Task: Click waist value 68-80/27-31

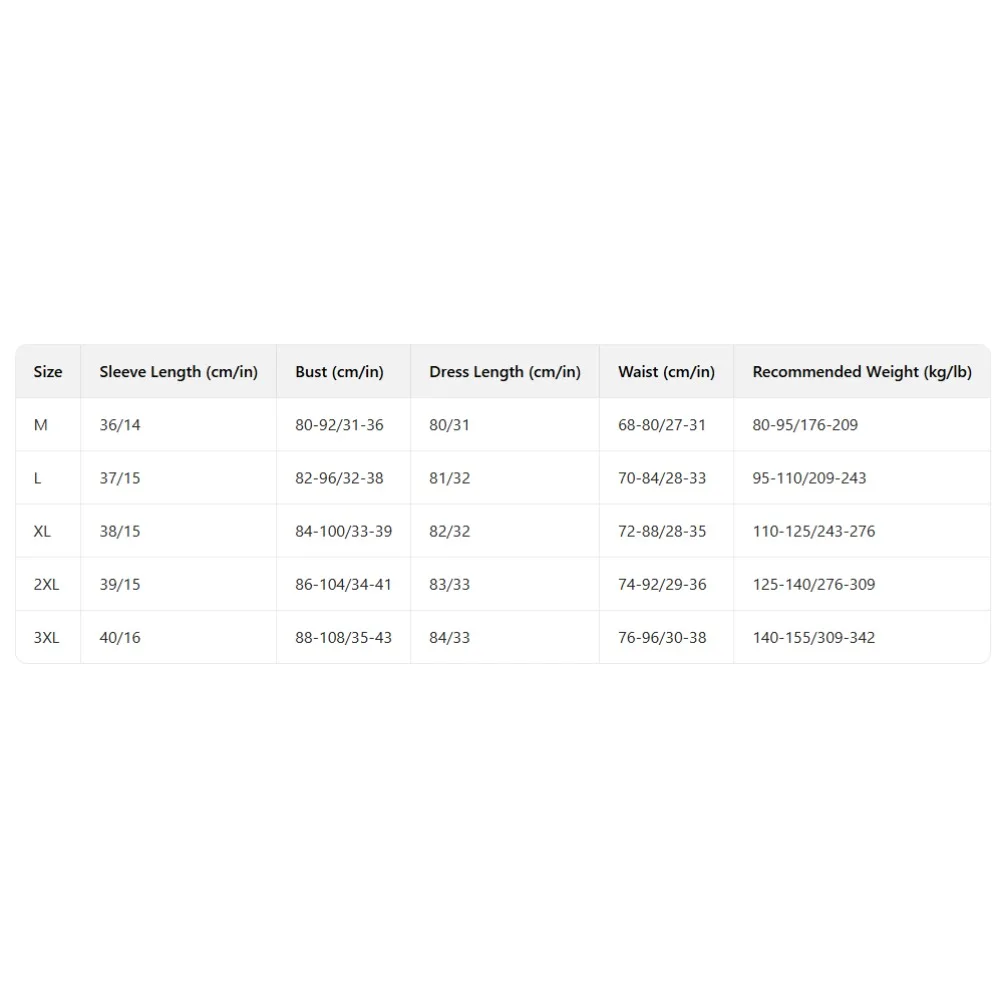Action: click(661, 425)
